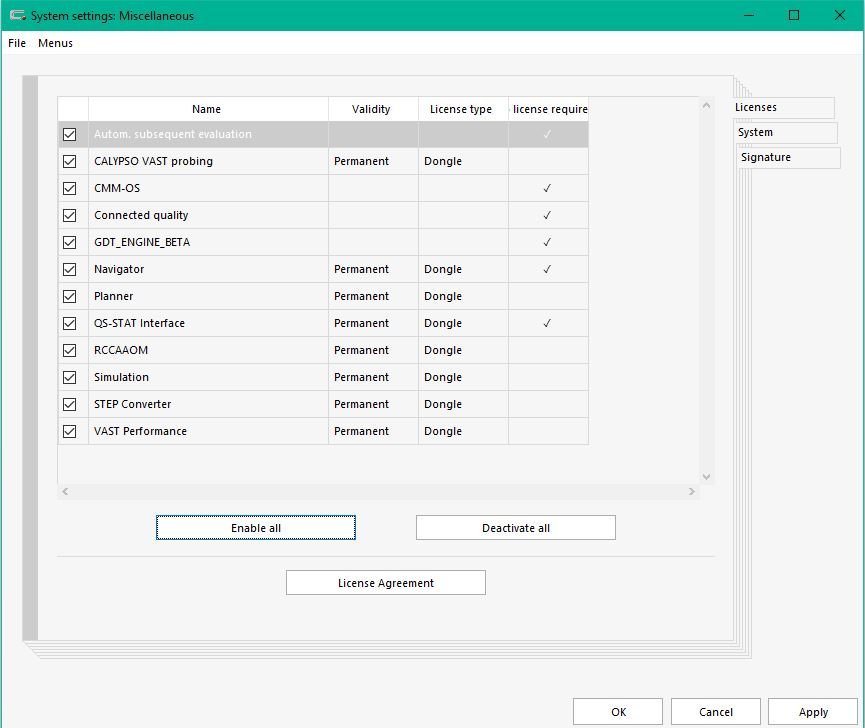
Task: Toggle the Simulation license checkbox
Action: point(70,377)
